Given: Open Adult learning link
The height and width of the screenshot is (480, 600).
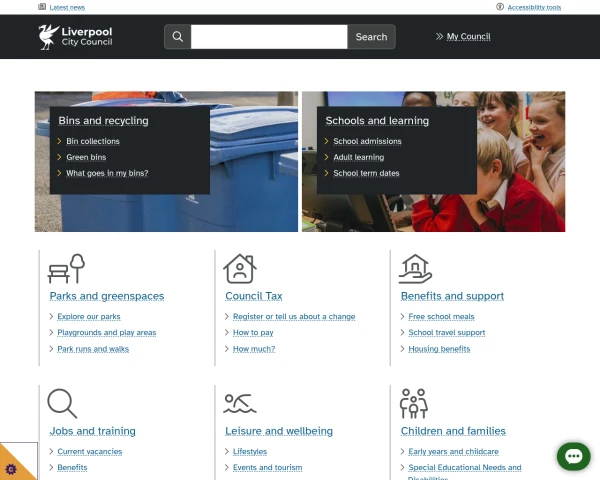Looking at the screenshot, I should [x=359, y=157].
